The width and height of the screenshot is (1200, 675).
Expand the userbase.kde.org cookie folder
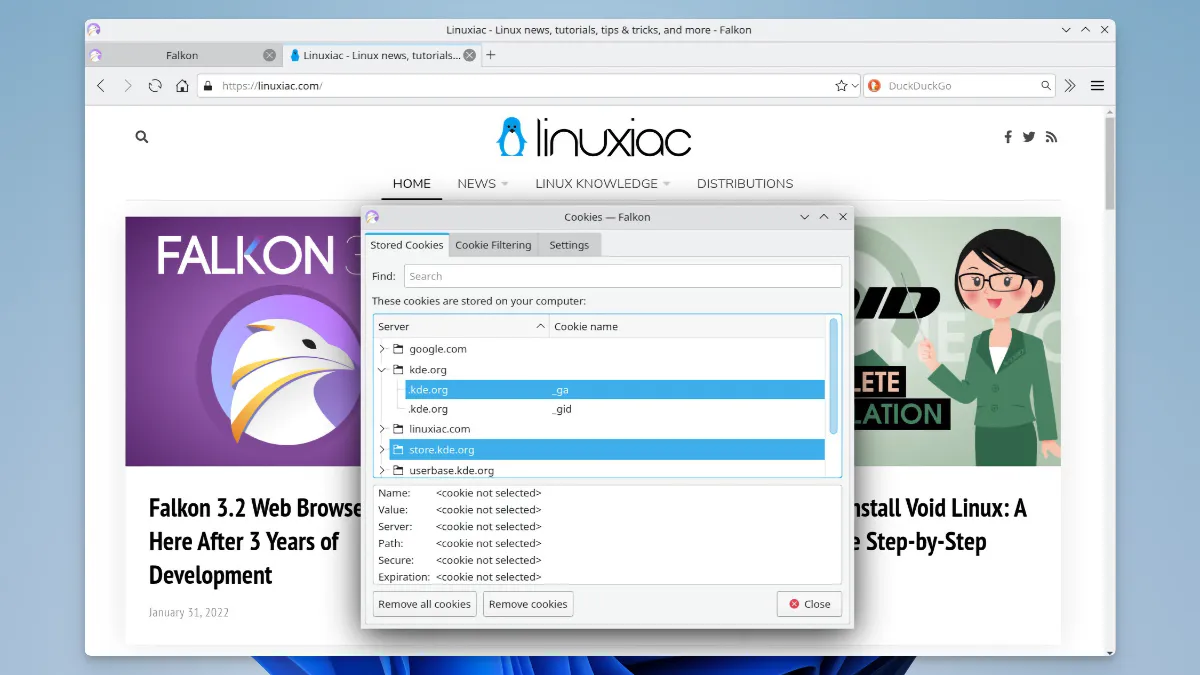click(x=382, y=470)
